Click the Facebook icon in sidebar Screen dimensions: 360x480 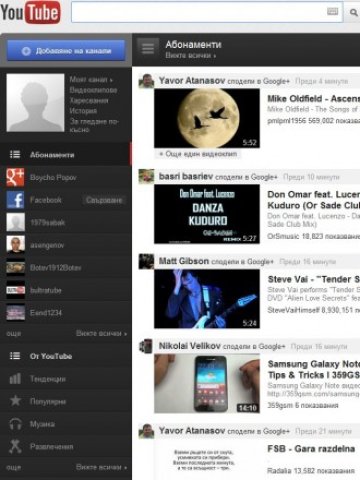click(15, 200)
